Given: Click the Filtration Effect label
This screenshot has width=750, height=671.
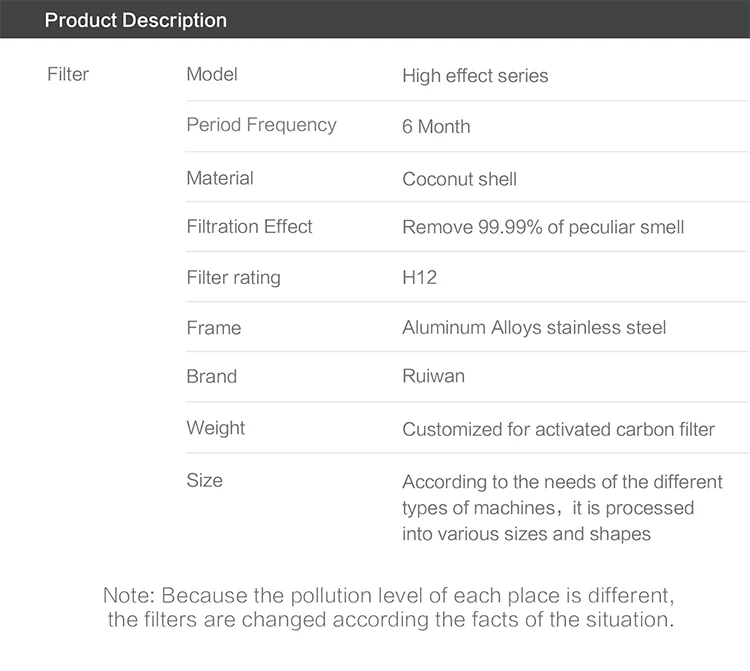Looking at the screenshot, I should point(249,226).
